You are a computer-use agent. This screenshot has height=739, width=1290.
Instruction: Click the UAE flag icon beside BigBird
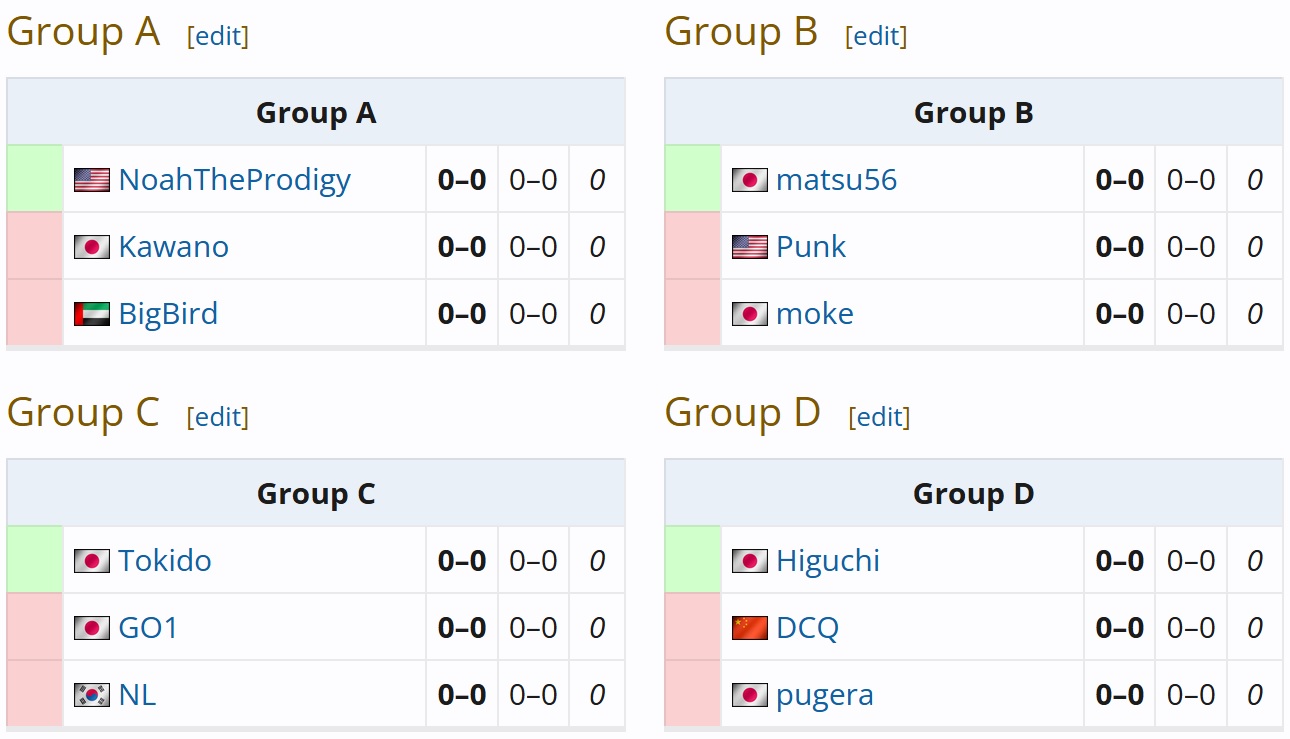coord(92,314)
